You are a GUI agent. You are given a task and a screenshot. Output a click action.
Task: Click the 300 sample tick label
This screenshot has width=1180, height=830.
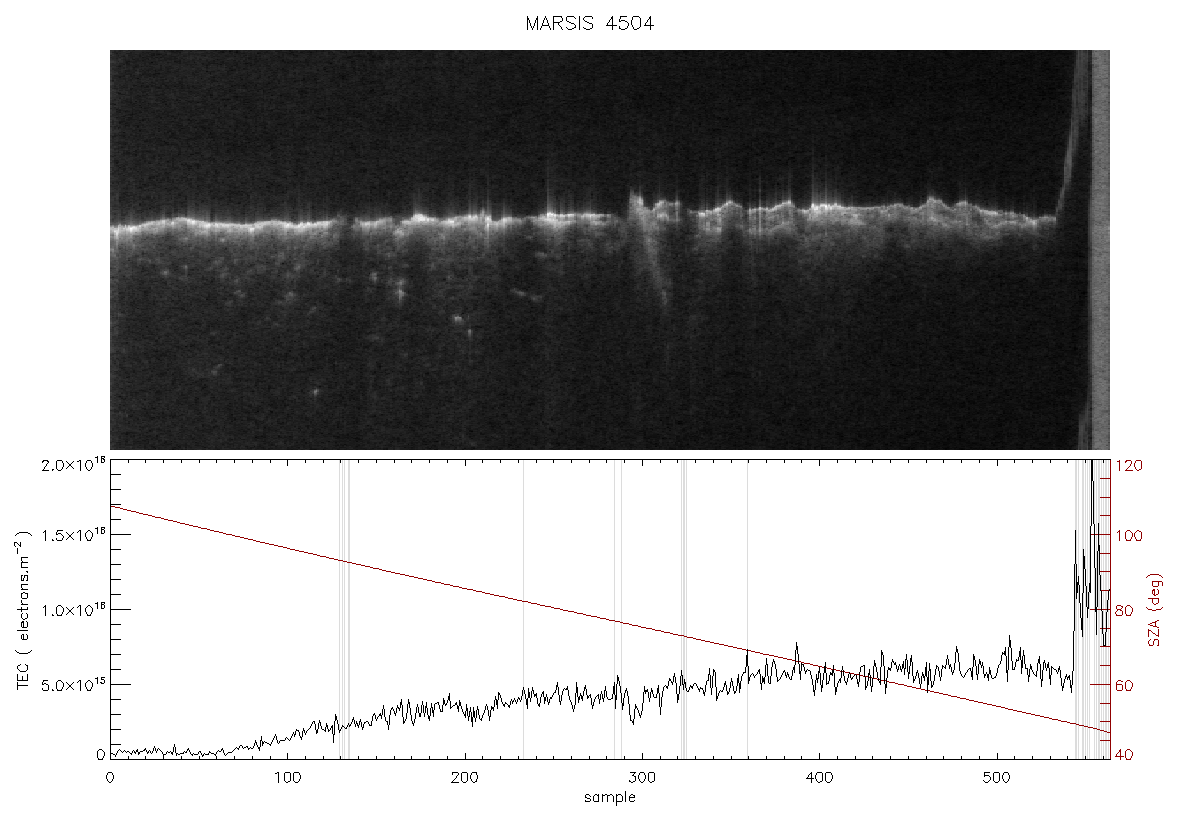(642, 777)
